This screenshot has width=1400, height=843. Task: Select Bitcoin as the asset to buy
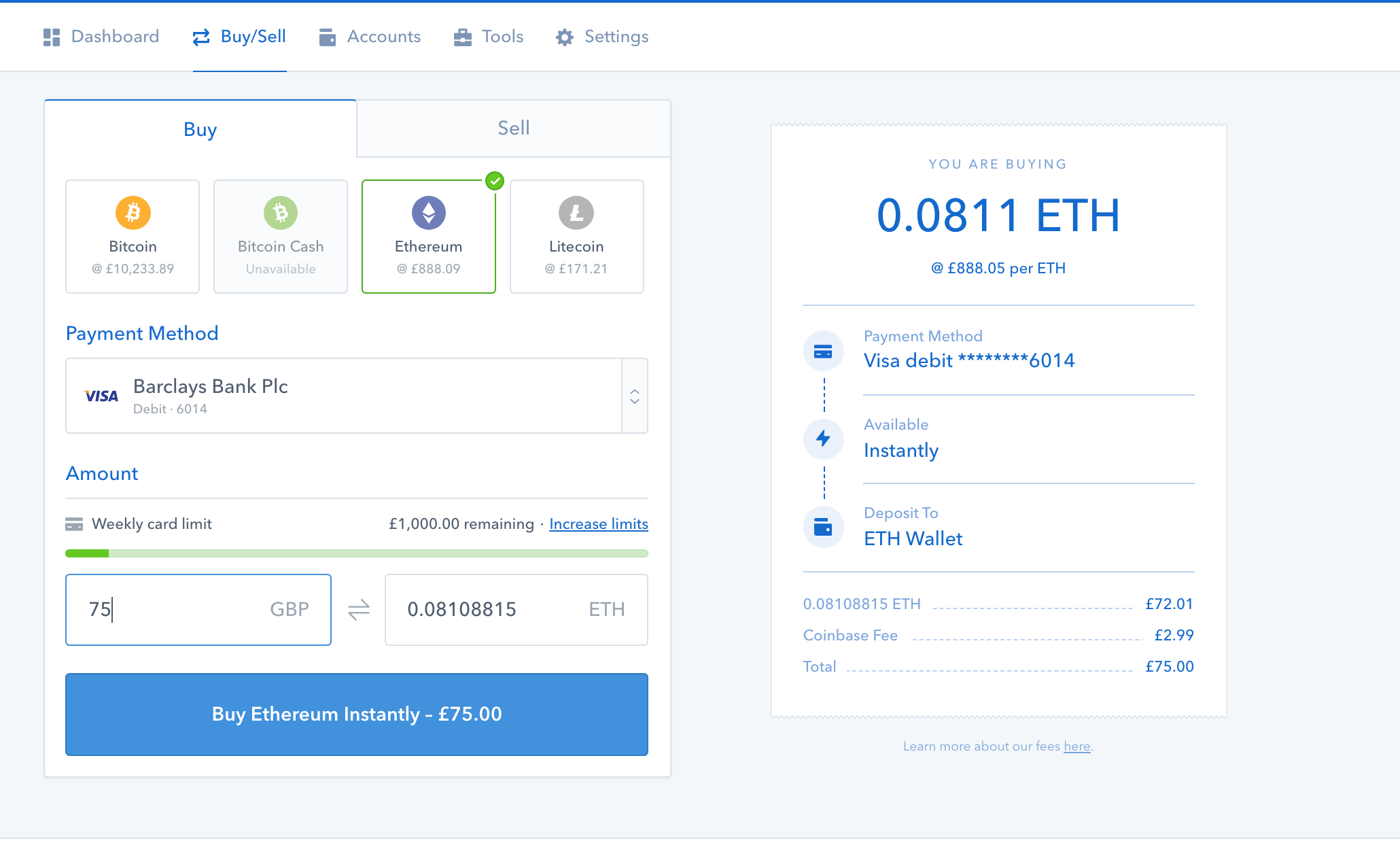132,236
